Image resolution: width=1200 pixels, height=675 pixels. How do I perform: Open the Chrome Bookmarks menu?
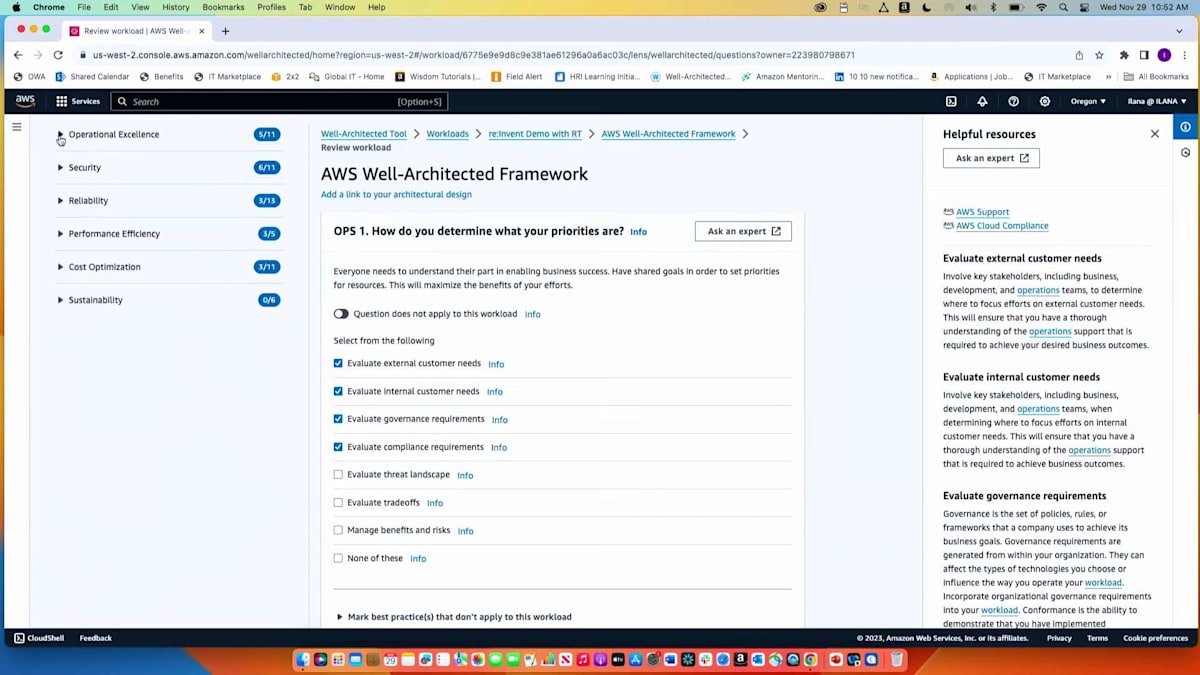pos(223,7)
